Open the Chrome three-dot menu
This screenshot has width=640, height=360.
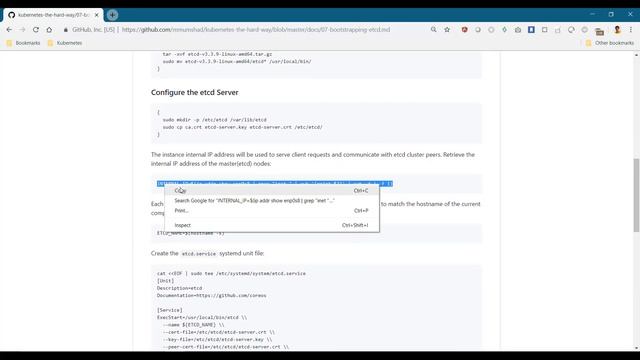[x=631, y=30]
